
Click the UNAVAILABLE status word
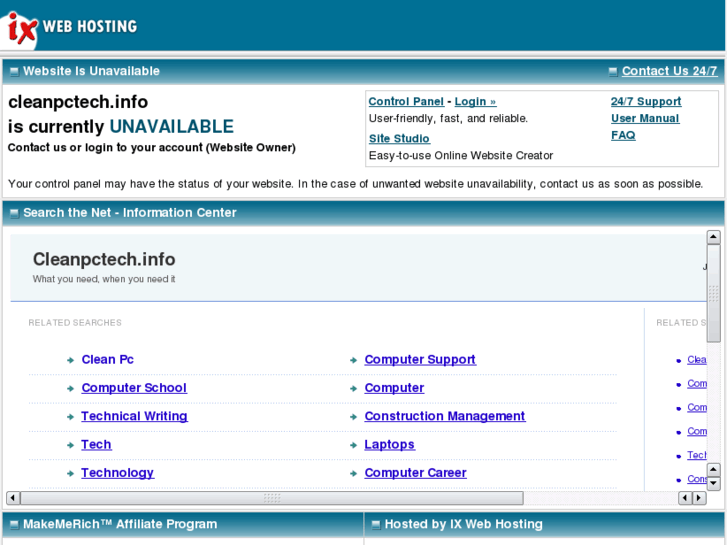point(172,127)
